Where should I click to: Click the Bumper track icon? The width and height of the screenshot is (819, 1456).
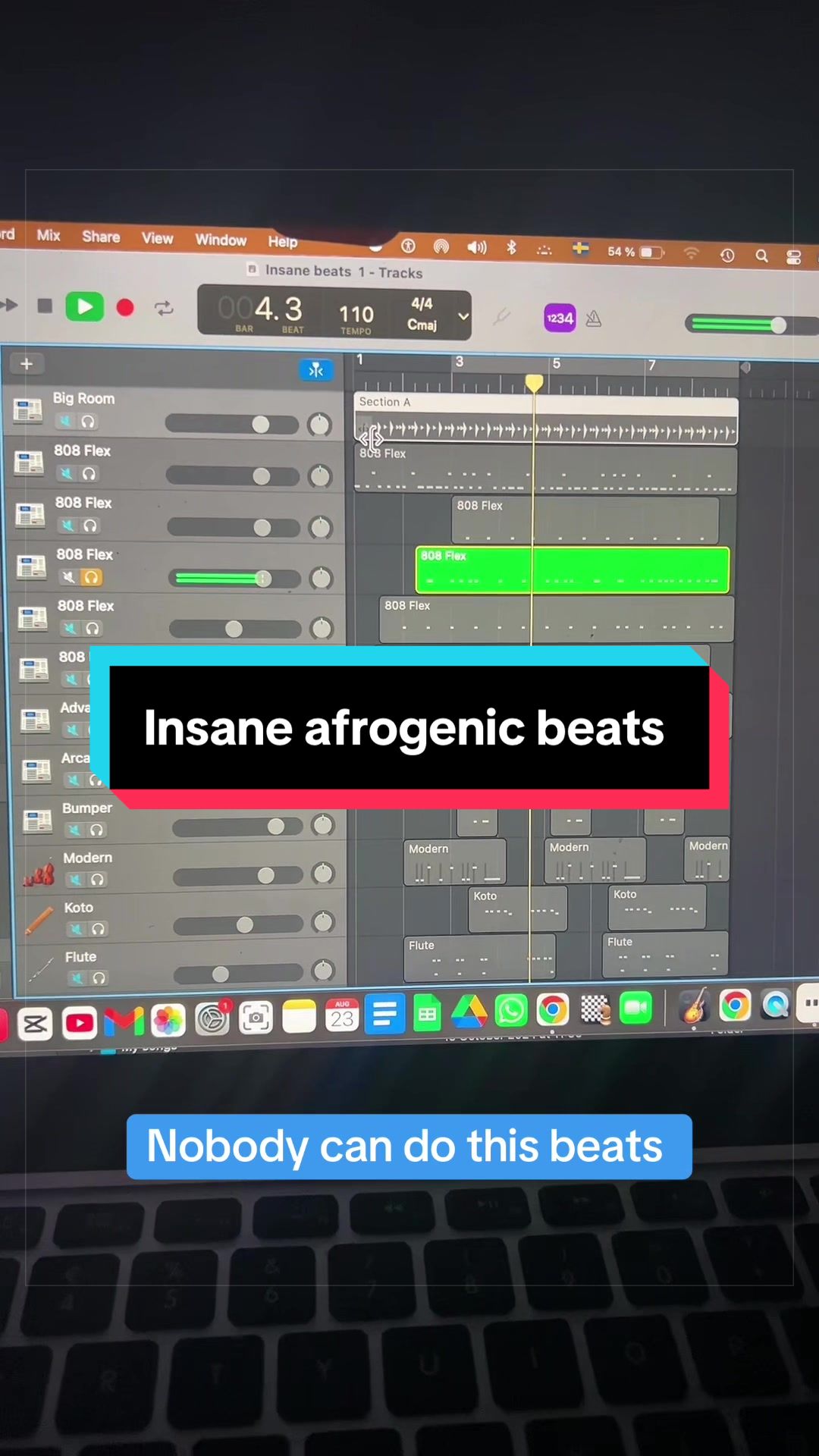pos(37,821)
